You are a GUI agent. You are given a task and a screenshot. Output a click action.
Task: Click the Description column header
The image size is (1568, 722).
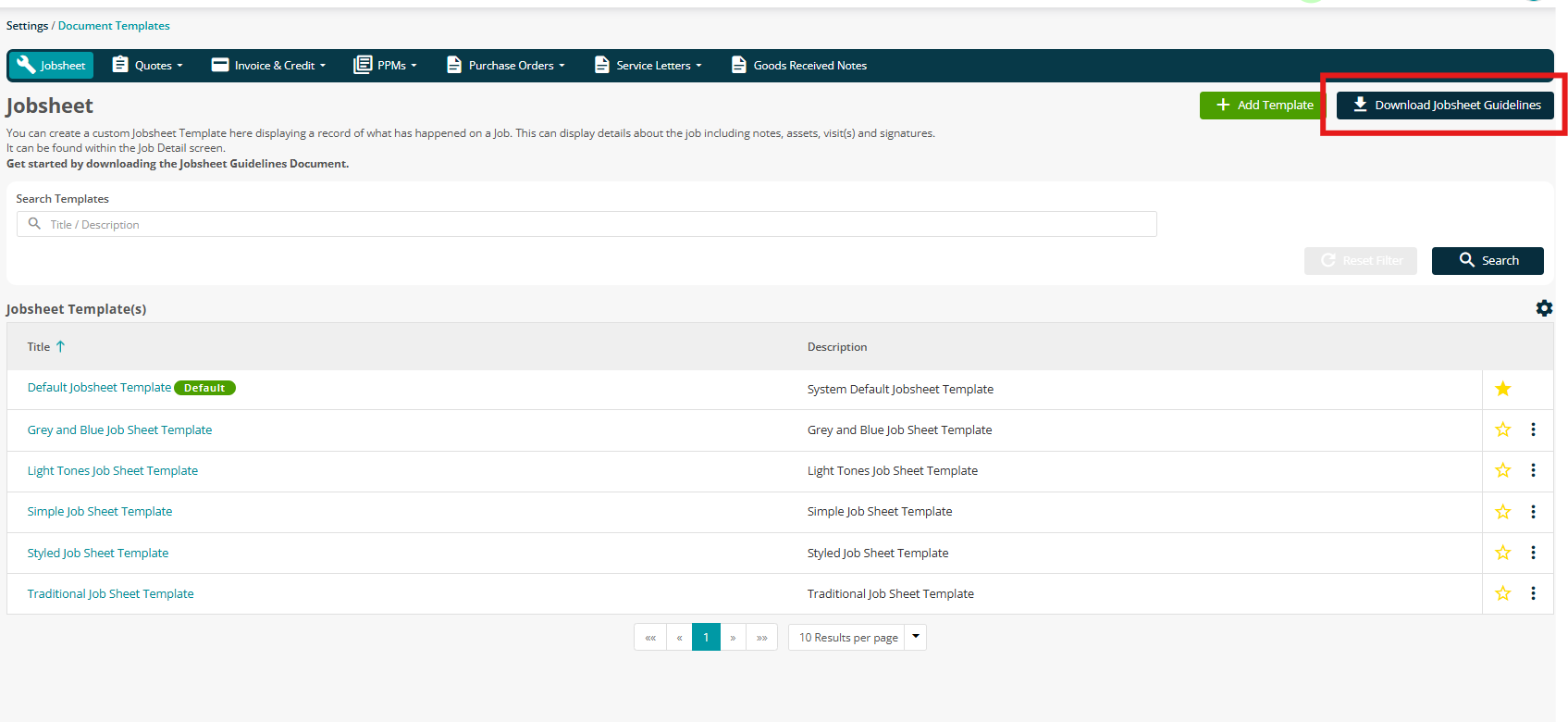[837, 347]
